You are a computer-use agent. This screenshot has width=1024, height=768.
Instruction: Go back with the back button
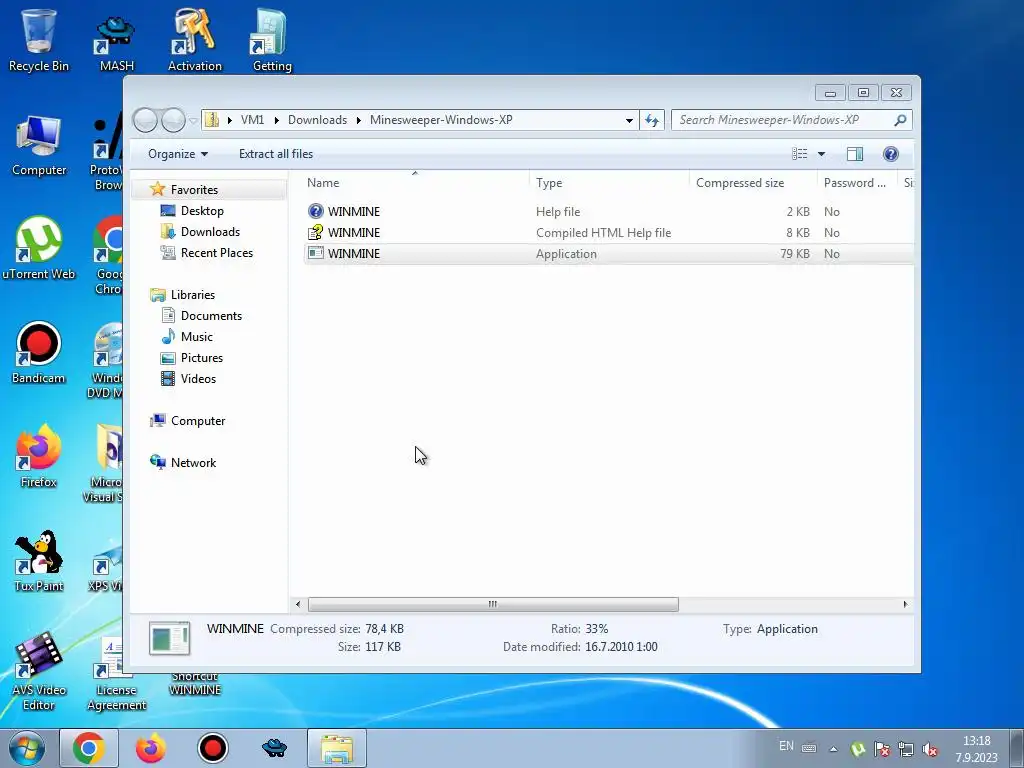click(145, 120)
